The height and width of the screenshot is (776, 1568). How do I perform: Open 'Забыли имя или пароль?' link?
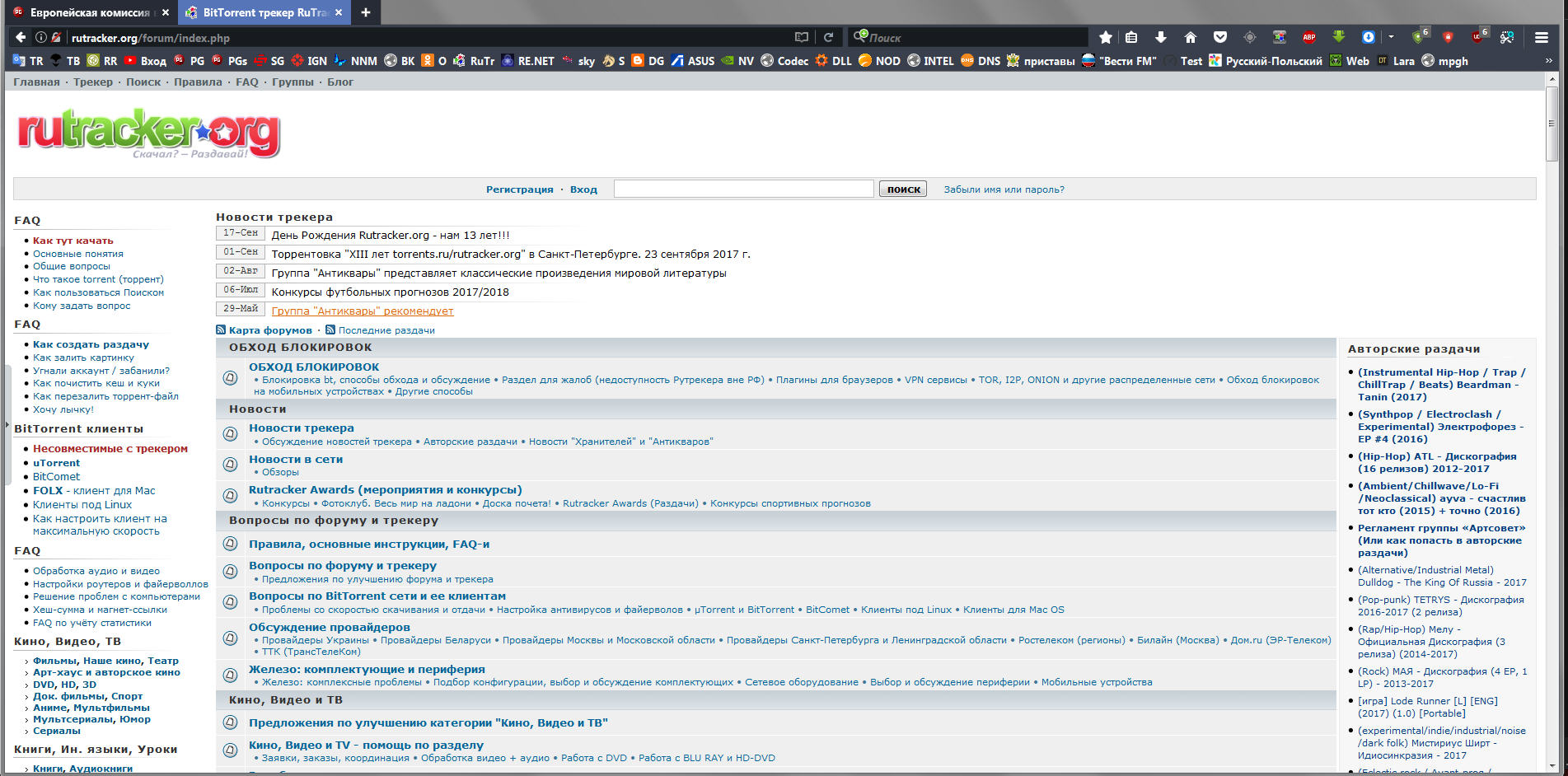click(1004, 189)
